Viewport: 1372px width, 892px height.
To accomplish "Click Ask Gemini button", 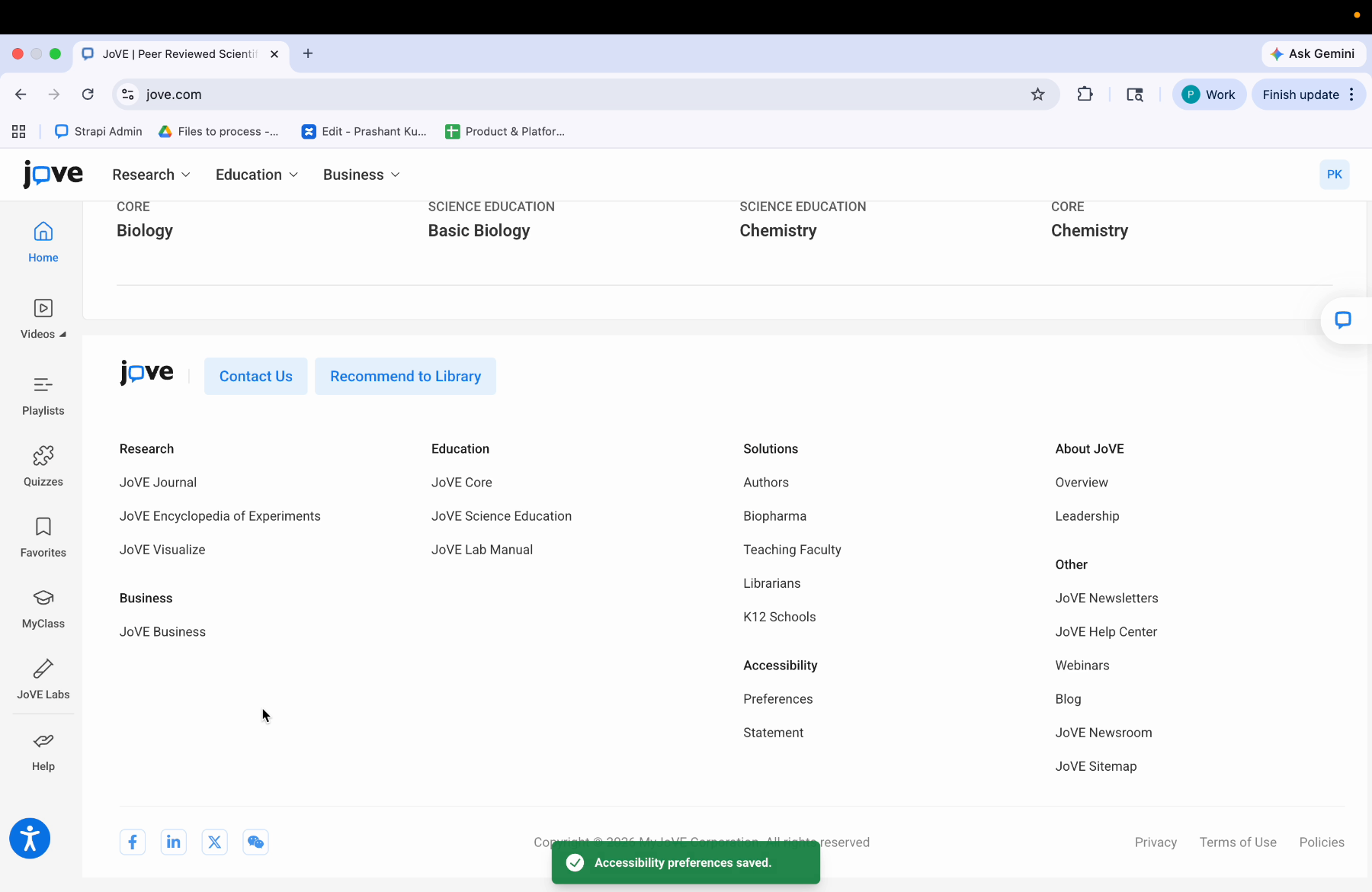I will [x=1313, y=53].
